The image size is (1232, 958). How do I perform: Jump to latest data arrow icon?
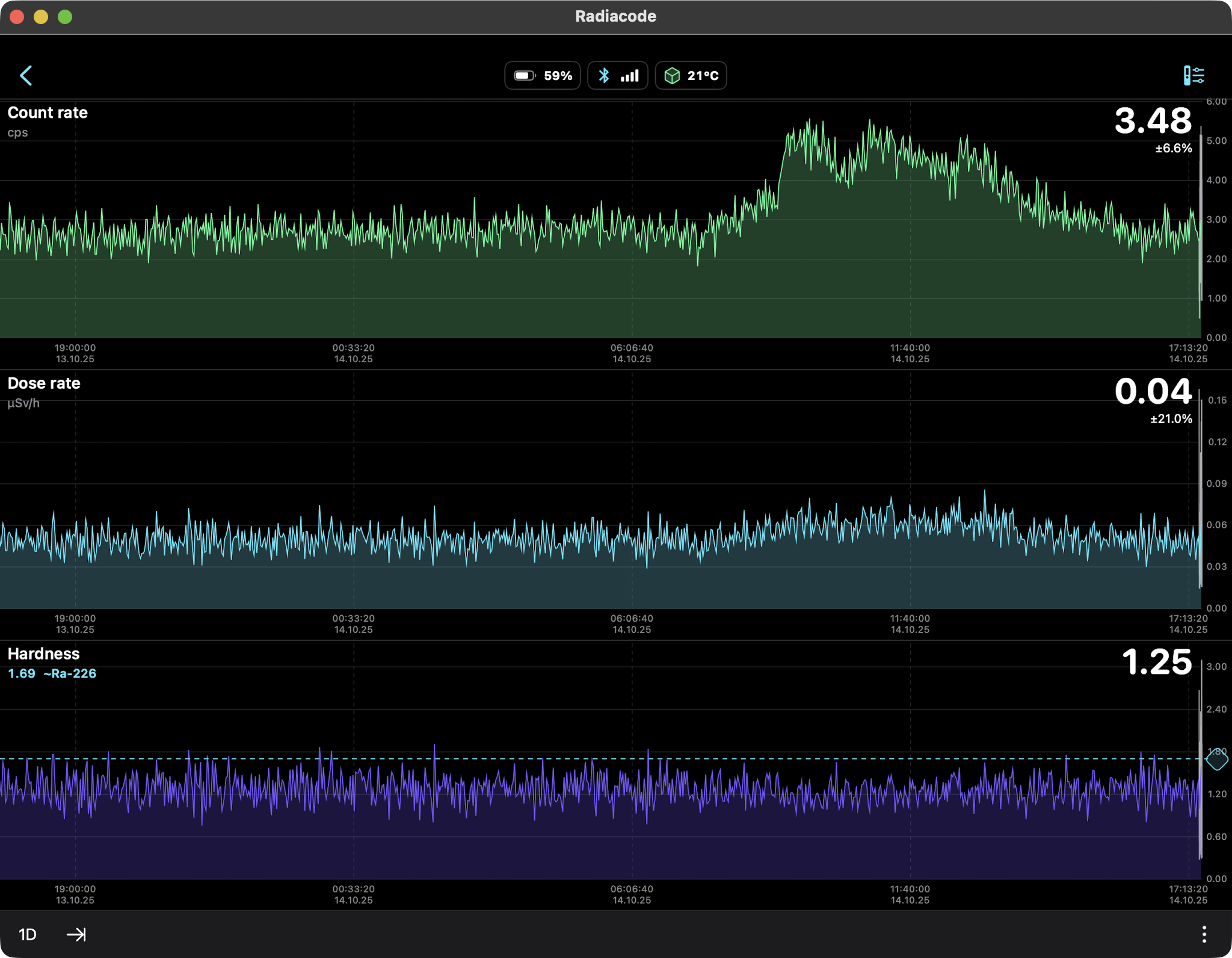[x=76, y=934]
